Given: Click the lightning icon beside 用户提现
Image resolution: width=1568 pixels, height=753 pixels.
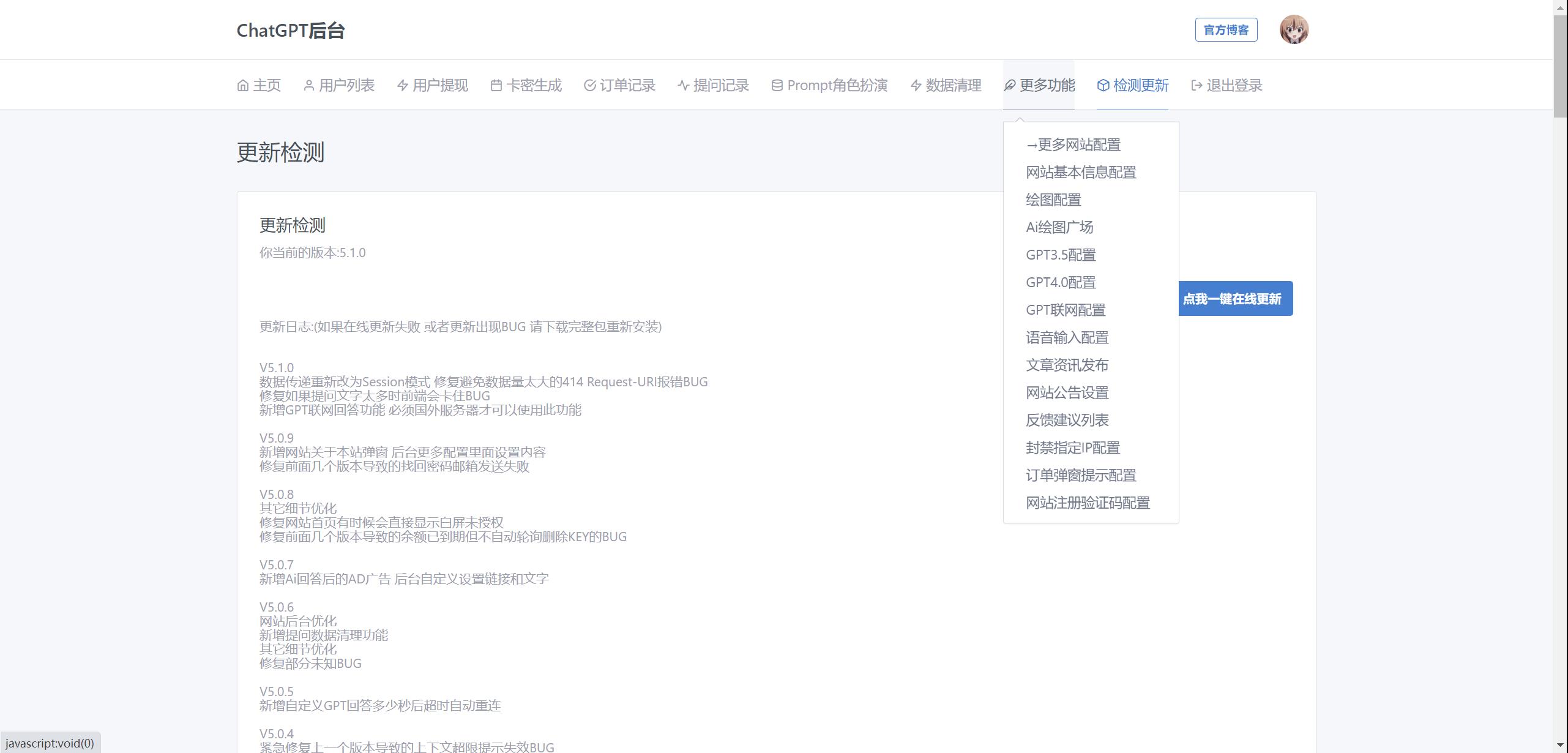Looking at the screenshot, I should point(402,86).
